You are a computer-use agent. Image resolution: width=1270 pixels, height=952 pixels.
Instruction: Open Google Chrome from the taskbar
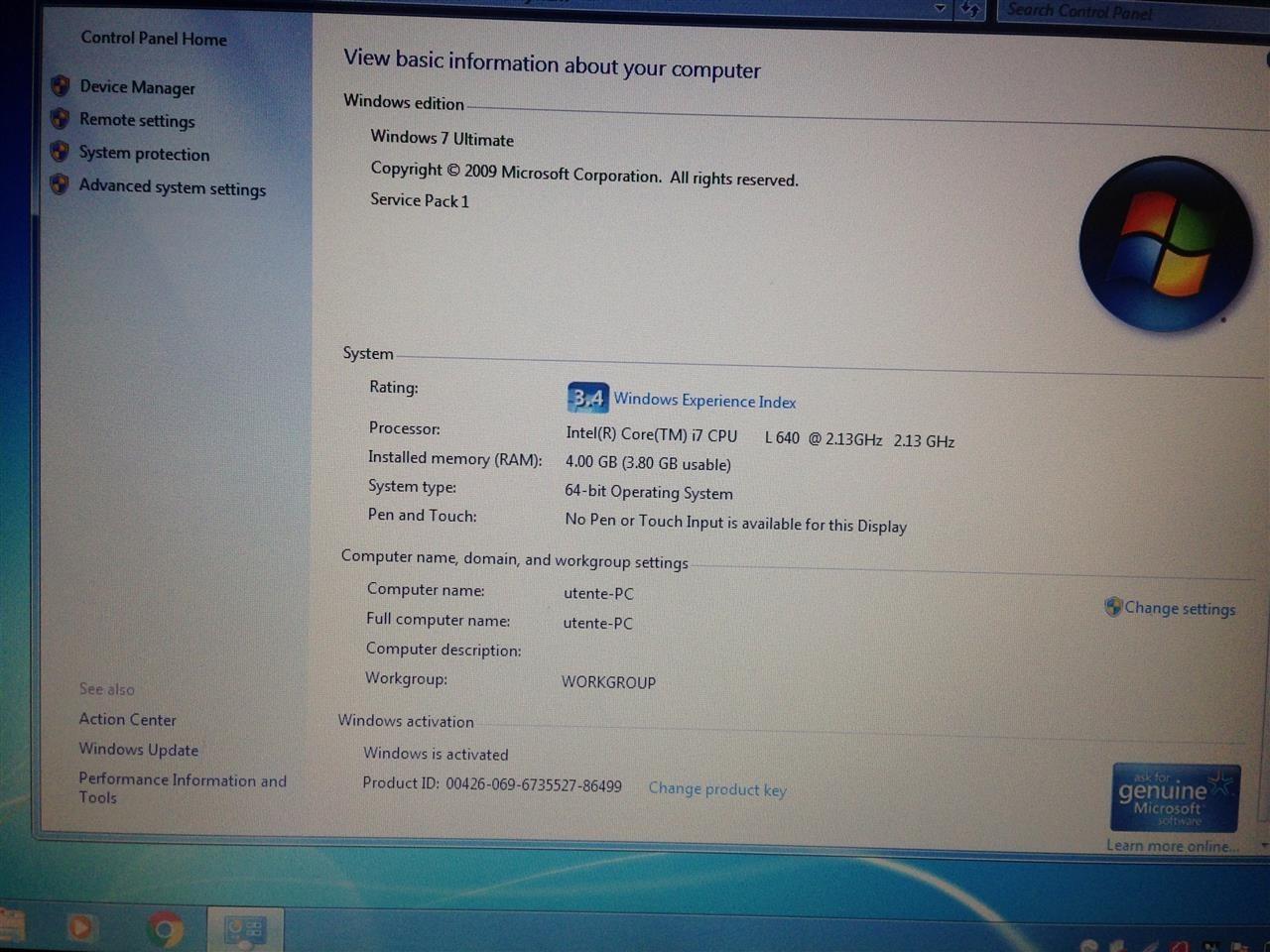165,929
